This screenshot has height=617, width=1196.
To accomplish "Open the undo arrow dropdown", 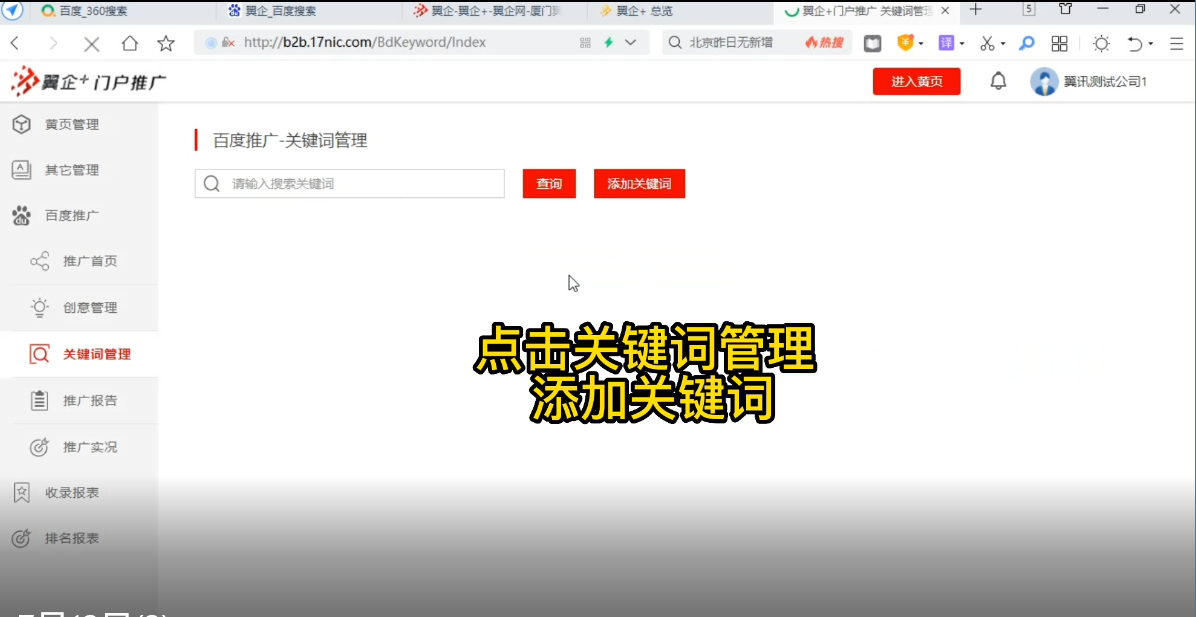I will (x=1150, y=43).
